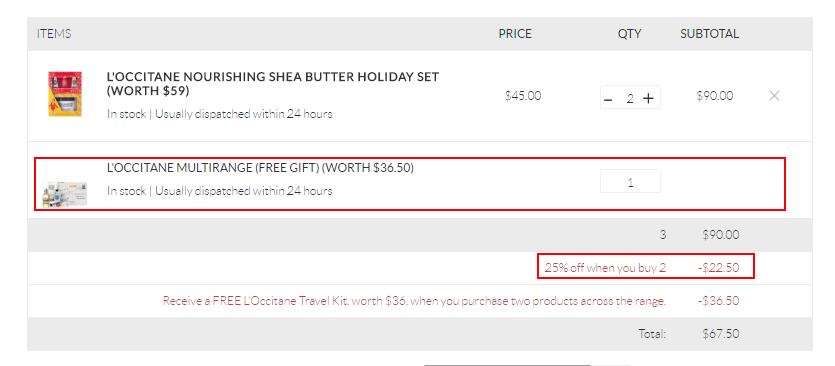
Task: Click the $45.00 unit price
Action: coord(523,96)
